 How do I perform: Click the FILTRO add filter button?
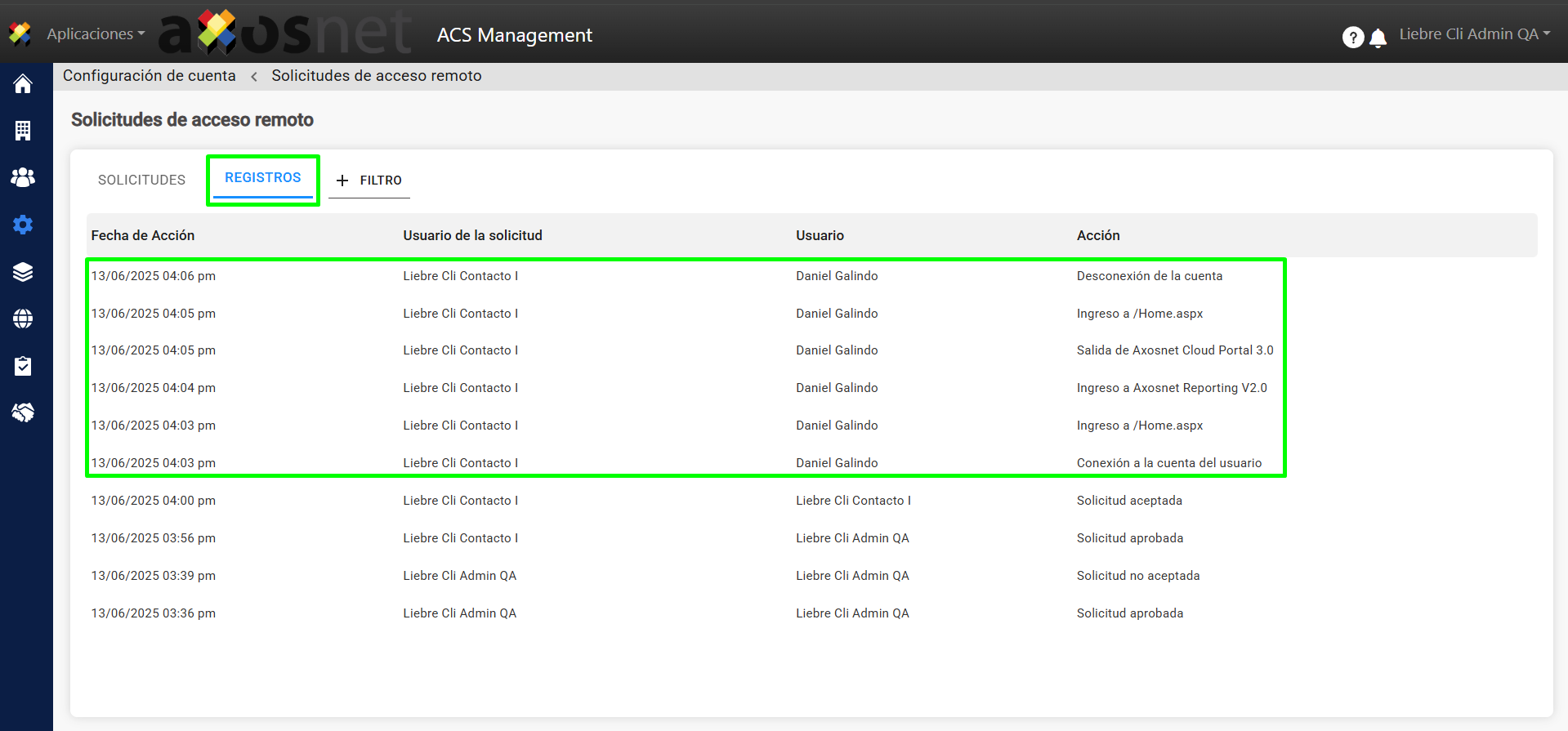point(369,181)
